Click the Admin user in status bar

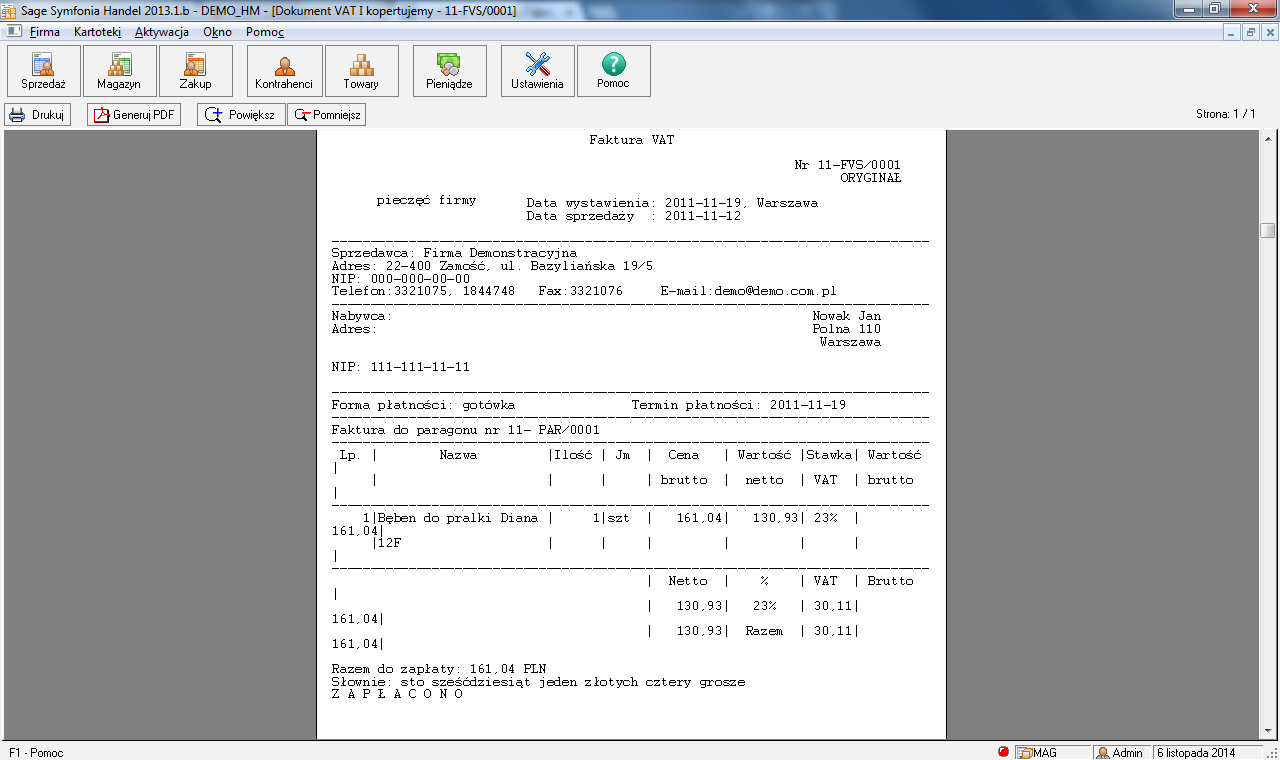tap(1119, 752)
